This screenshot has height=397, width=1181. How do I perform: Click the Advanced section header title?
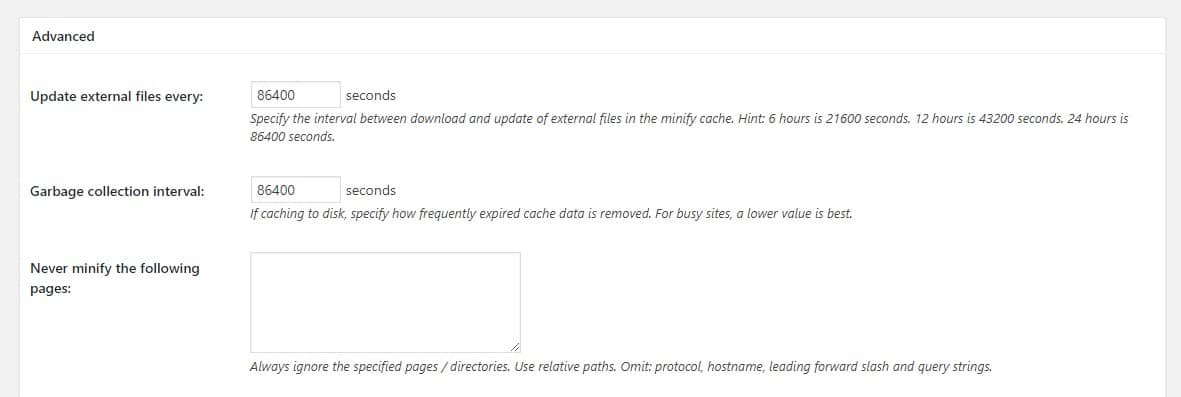pos(63,36)
